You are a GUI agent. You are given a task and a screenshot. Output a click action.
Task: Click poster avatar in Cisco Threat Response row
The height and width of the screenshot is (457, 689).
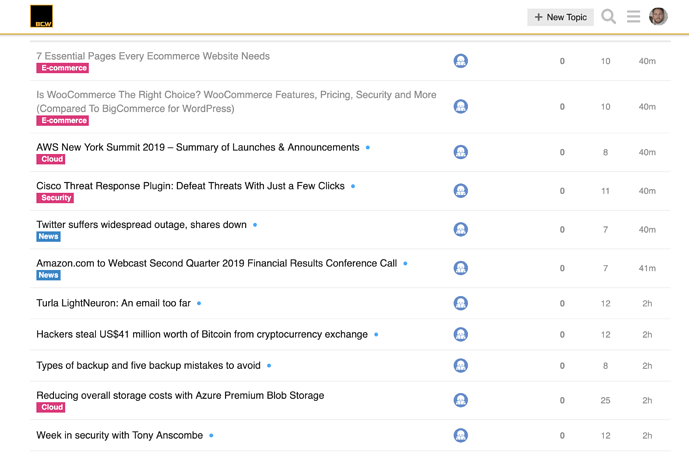461,191
